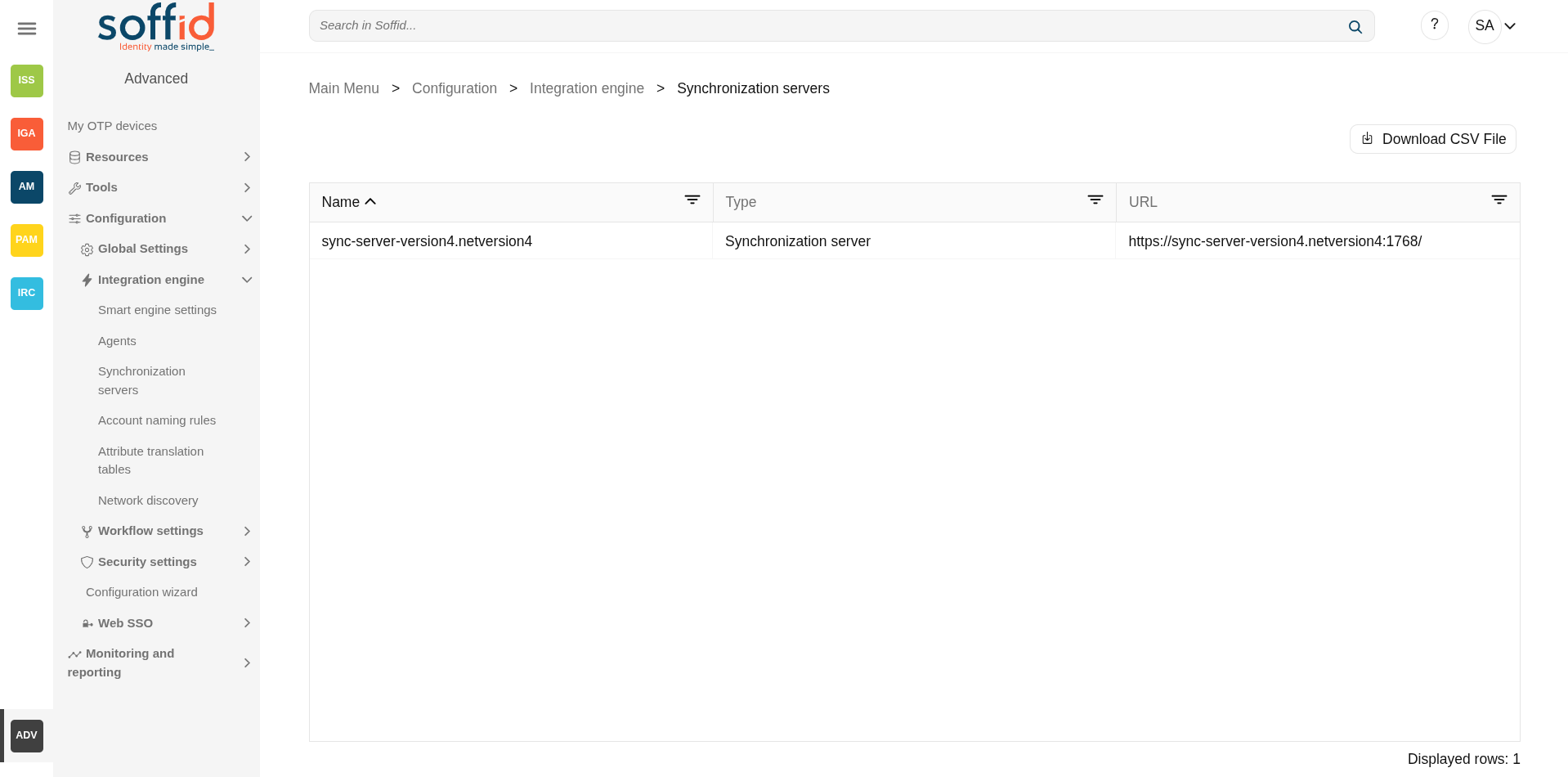
Task: Open help via question mark icon
Action: click(x=1434, y=25)
